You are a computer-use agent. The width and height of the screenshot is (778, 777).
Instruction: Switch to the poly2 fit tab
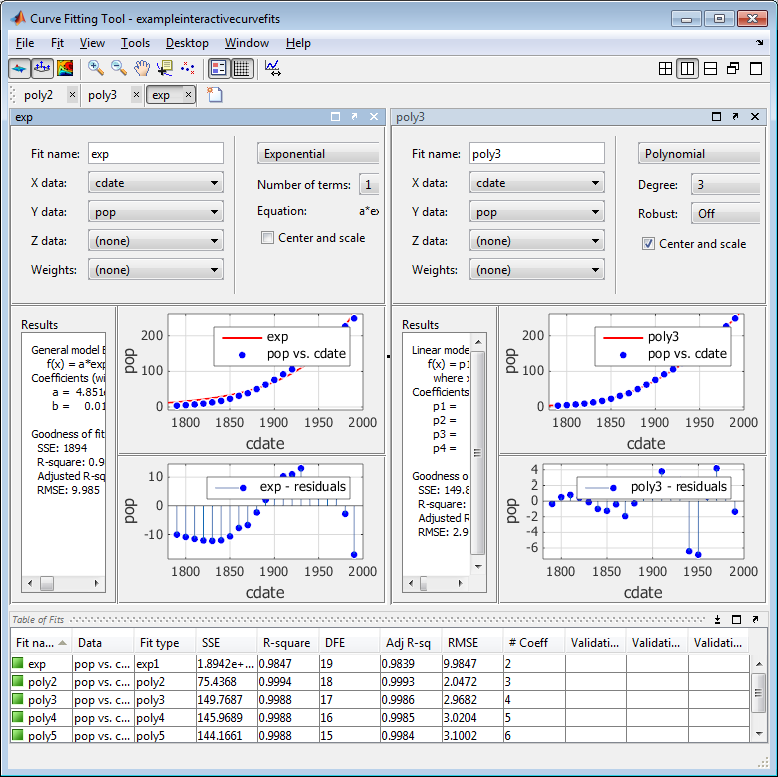pyautogui.click(x=39, y=95)
